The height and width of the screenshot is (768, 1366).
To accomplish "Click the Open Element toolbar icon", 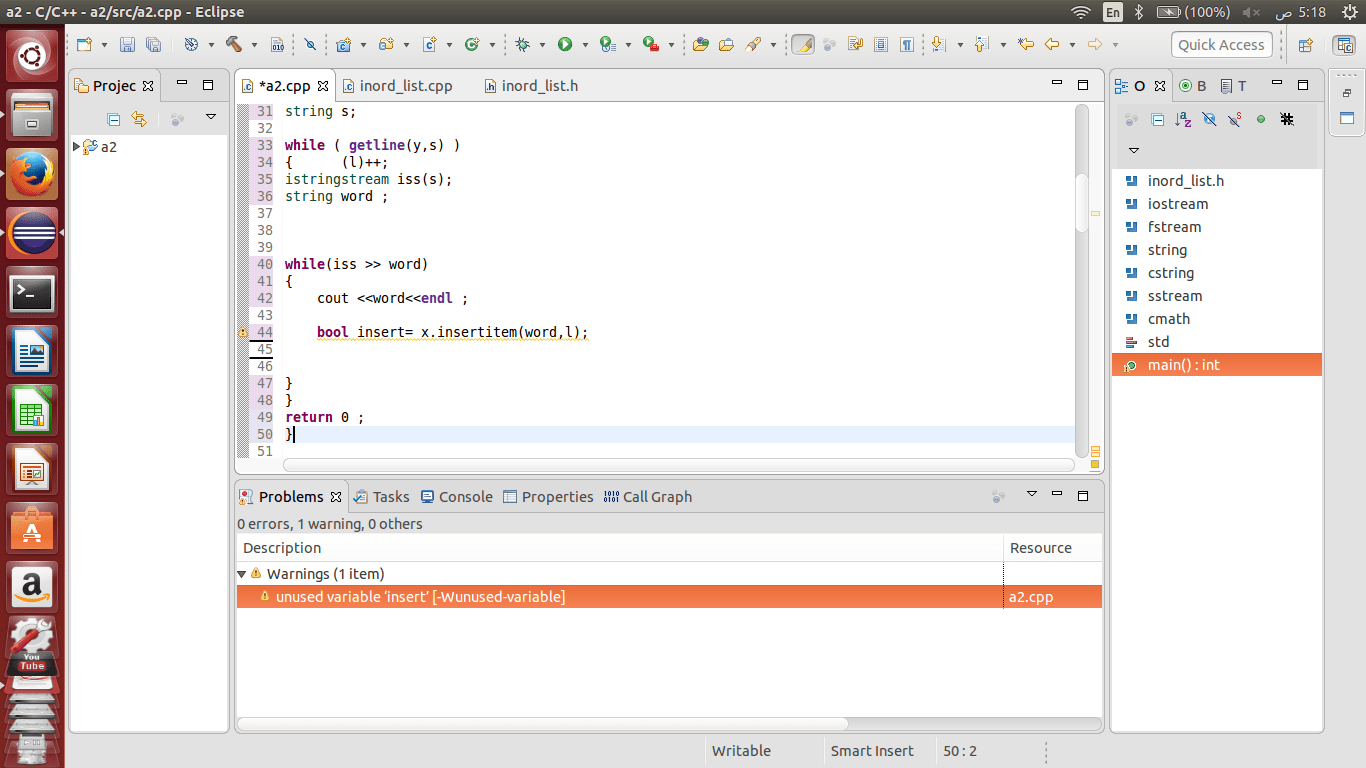I will coord(700,44).
